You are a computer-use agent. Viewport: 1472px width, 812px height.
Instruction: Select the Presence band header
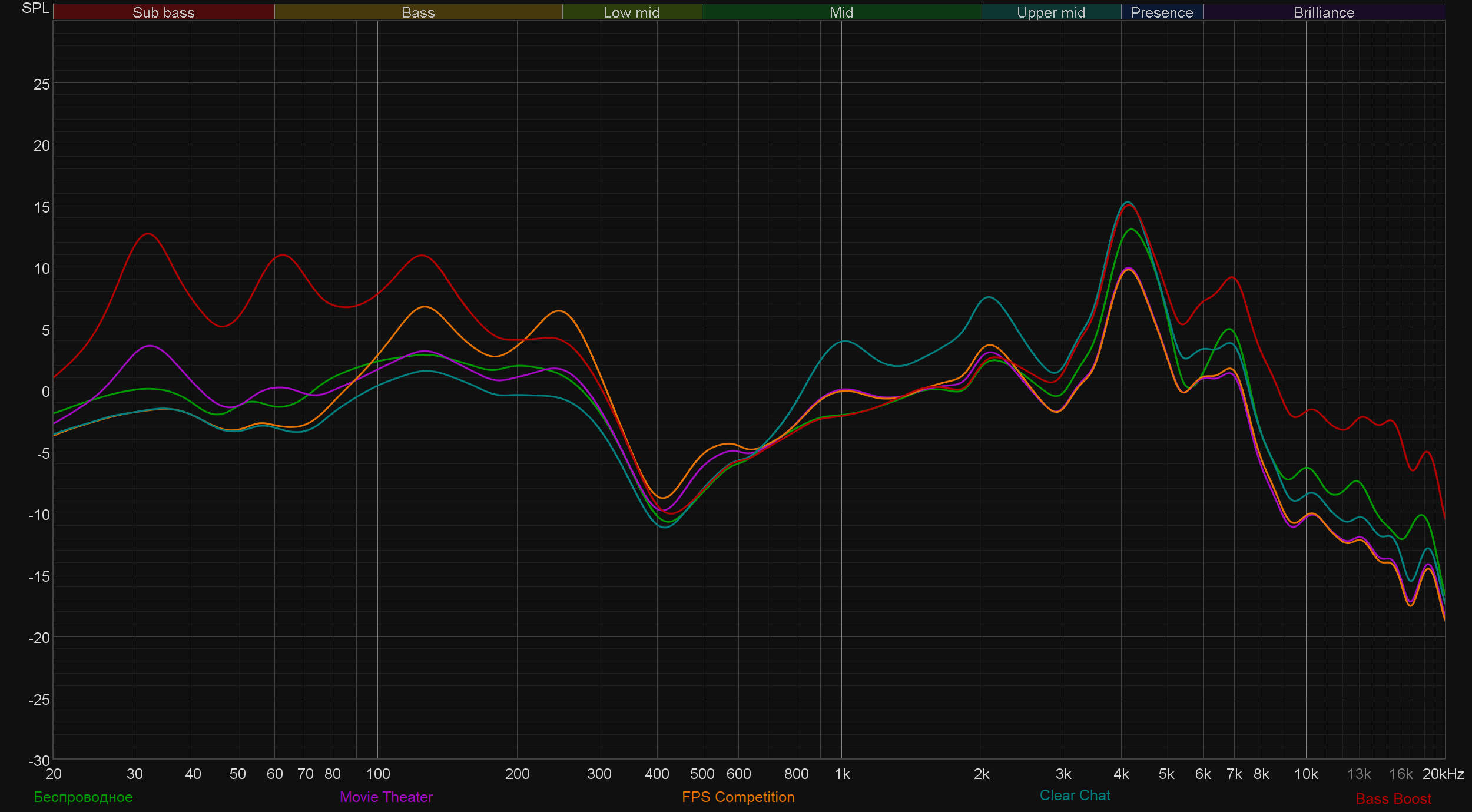point(1161,12)
